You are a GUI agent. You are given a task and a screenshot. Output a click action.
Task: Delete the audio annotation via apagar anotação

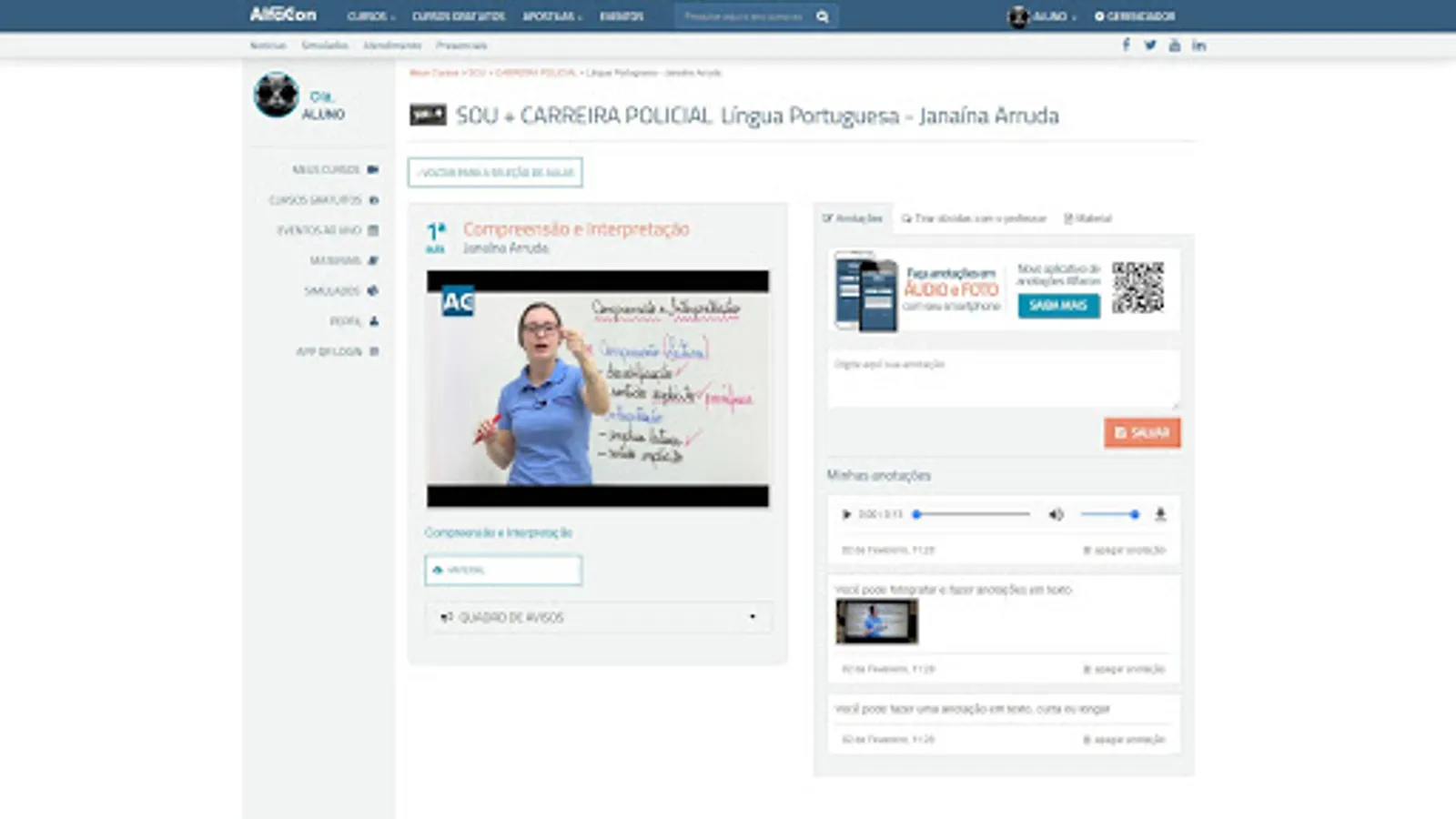pyautogui.click(x=1124, y=550)
